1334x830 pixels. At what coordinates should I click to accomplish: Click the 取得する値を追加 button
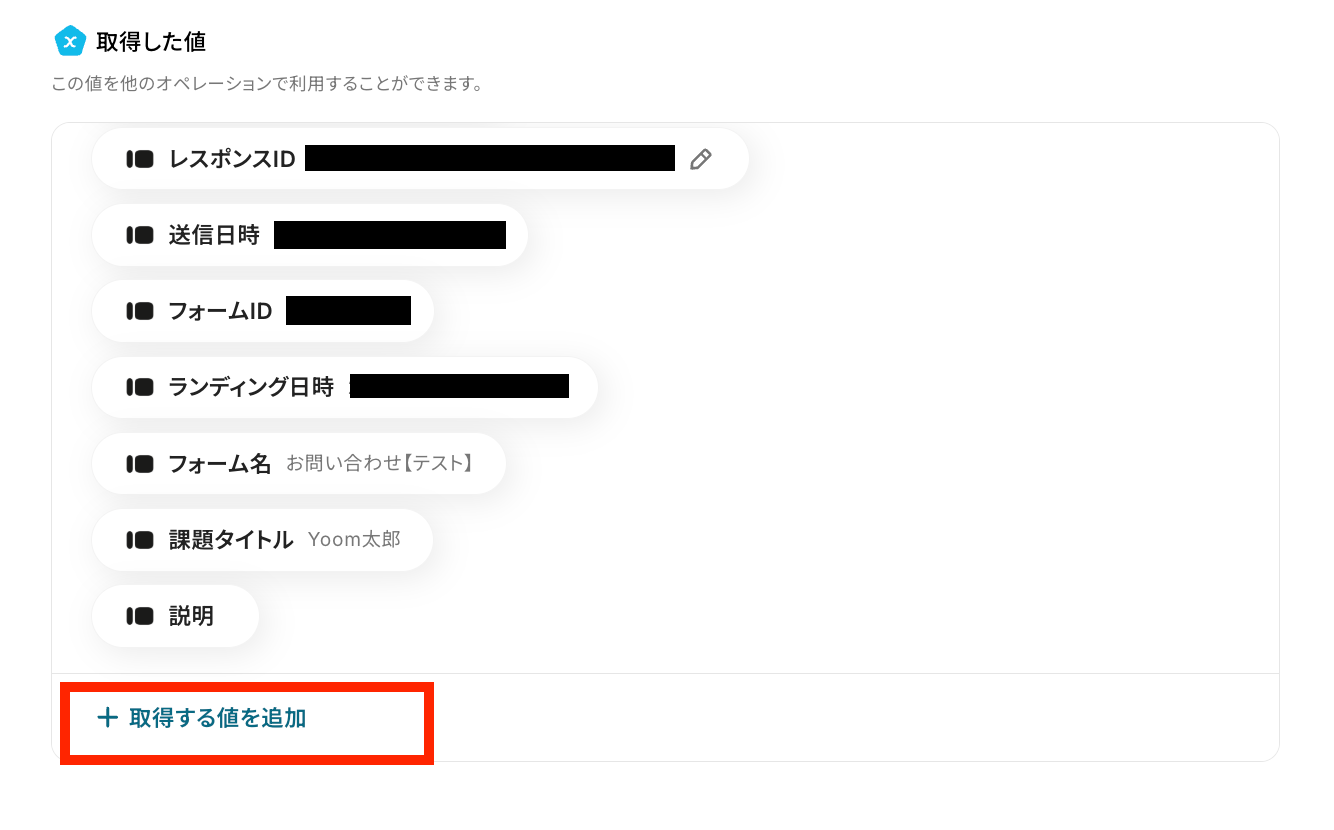(201, 718)
